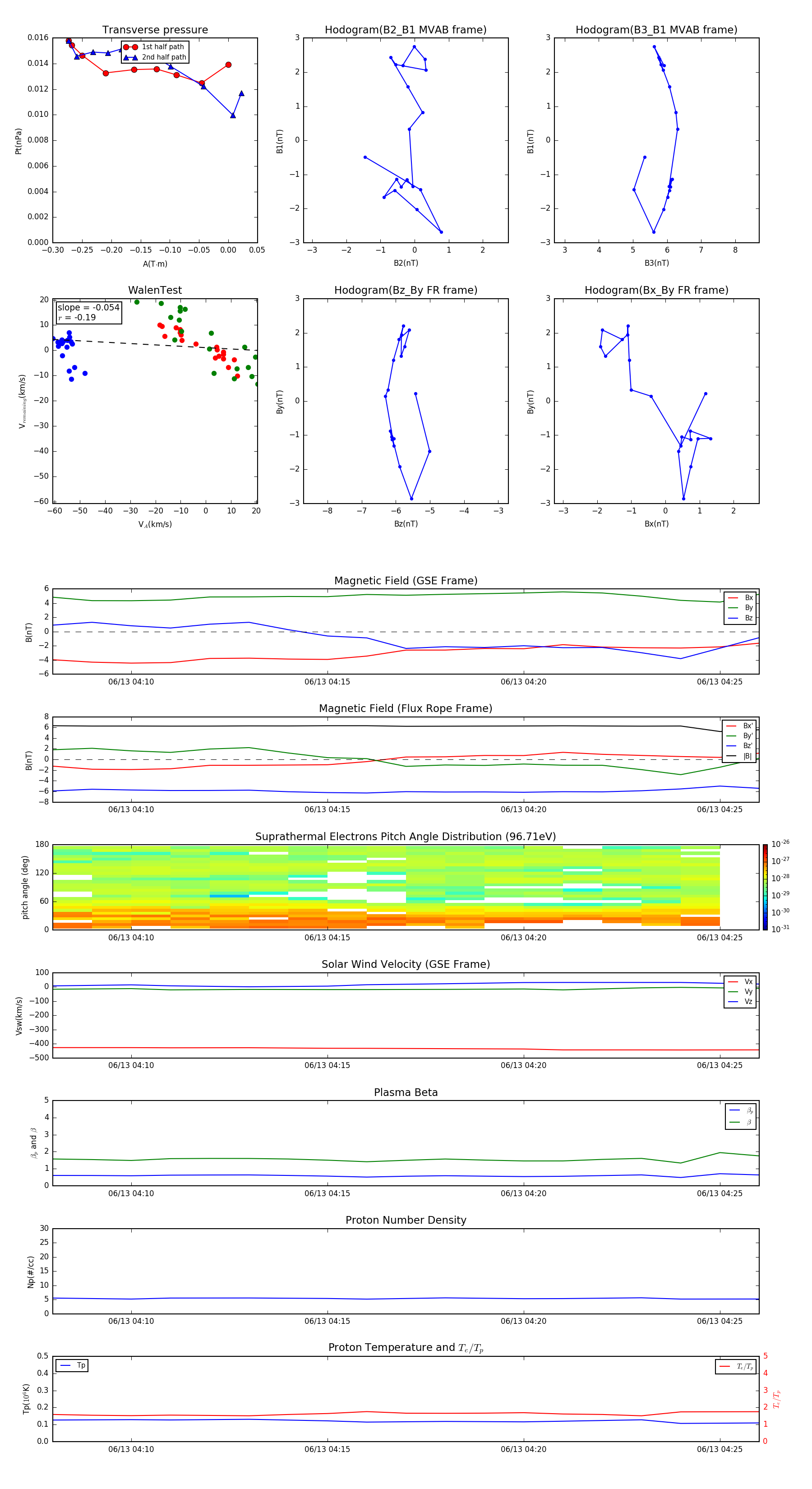Viewport: 812px width, 1489px height.
Task: Click the Bx(nT) x-axis label
Action: point(656,524)
